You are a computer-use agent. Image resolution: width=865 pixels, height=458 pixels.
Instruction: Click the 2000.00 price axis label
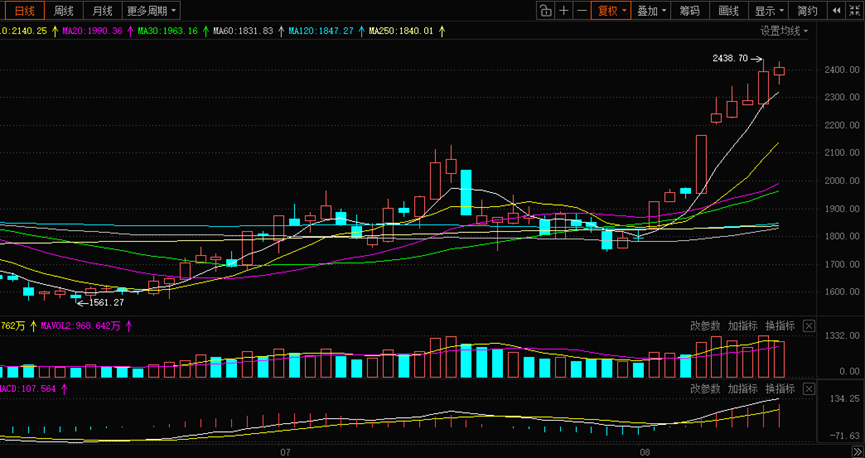[x=842, y=181]
